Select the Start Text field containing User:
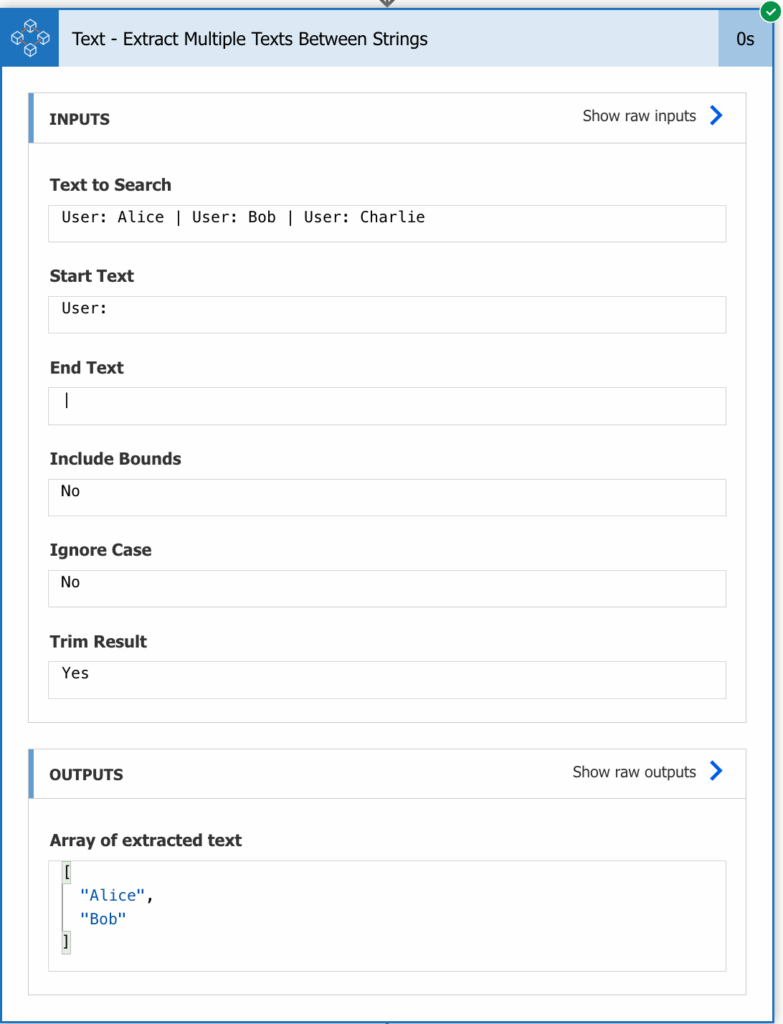This screenshot has width=783, height=1024. pos(387,315)
